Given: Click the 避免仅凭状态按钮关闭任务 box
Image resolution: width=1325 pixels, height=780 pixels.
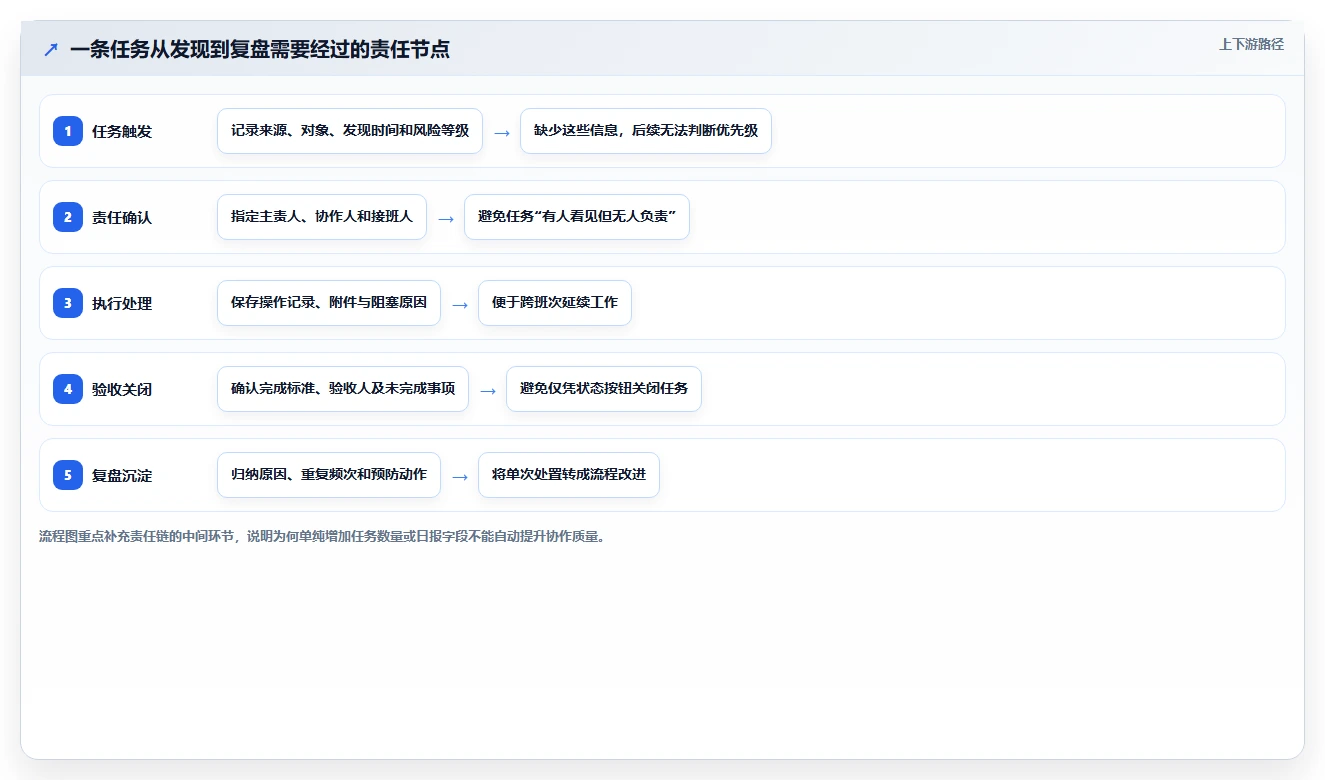Looking at the screenshot, I should tap(604, 389).
